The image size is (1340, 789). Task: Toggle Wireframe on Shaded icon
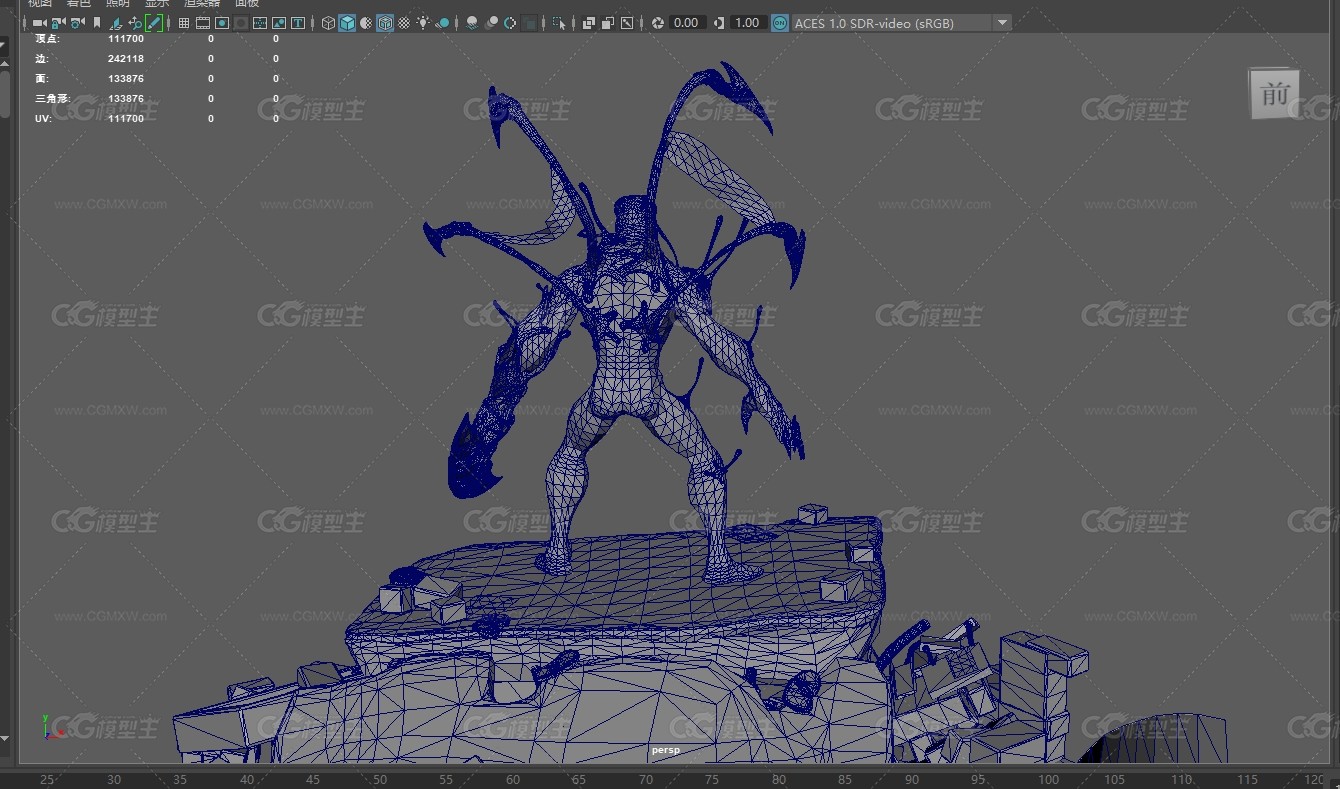pos(385,23)
